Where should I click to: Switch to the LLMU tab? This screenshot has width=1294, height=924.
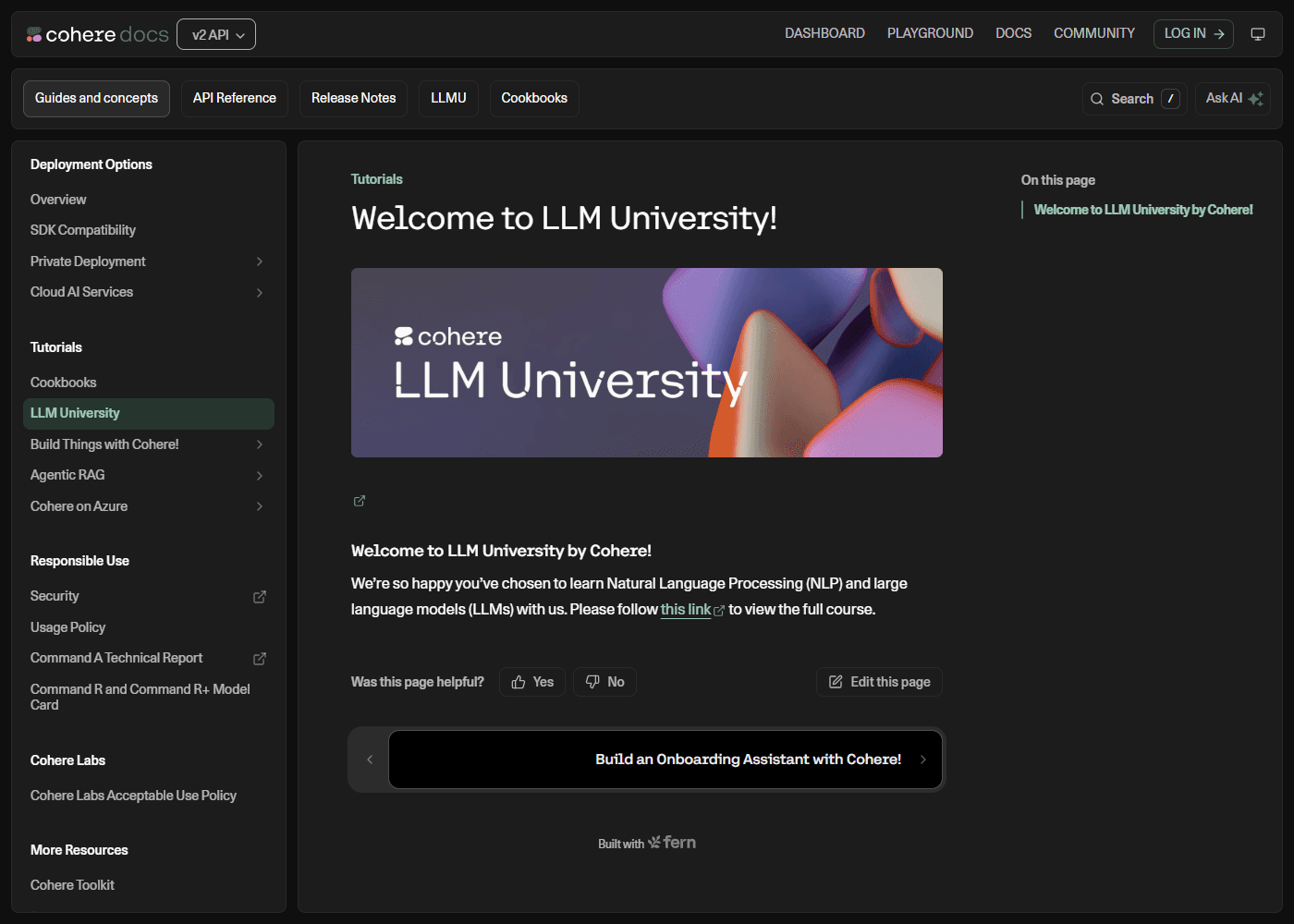[x=448, y=98]
